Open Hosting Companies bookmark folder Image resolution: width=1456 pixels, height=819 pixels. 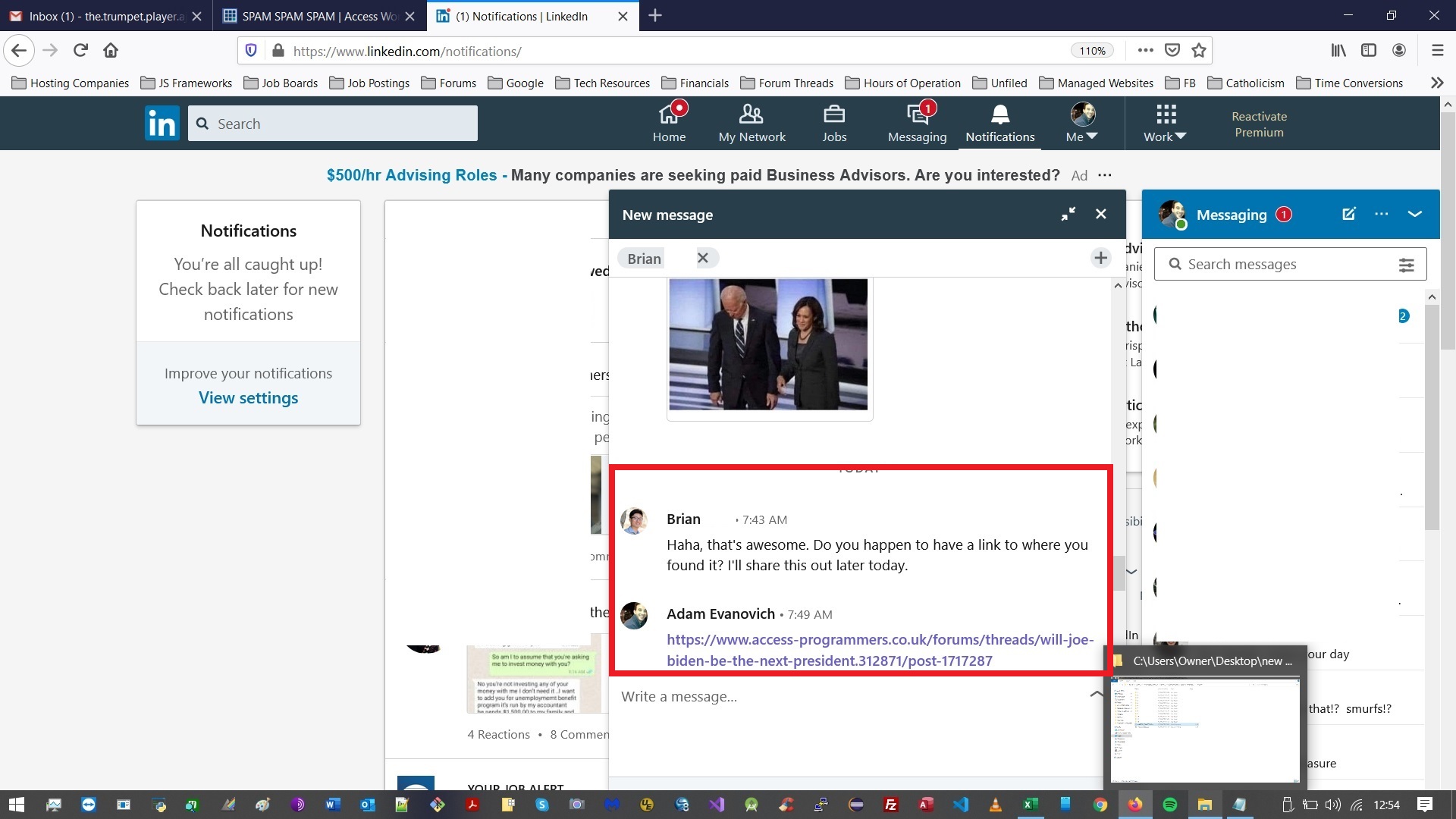(x=71, y=83)
